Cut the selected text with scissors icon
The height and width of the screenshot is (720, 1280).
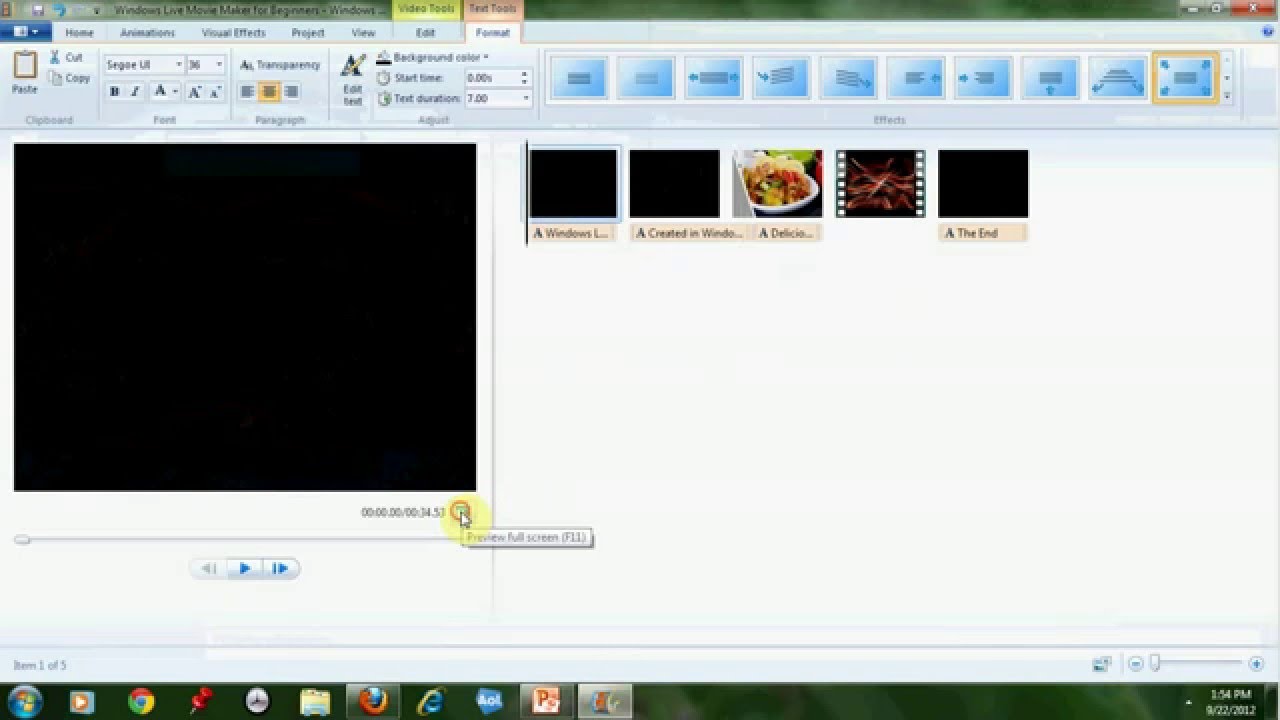click(x=55, y=57)
